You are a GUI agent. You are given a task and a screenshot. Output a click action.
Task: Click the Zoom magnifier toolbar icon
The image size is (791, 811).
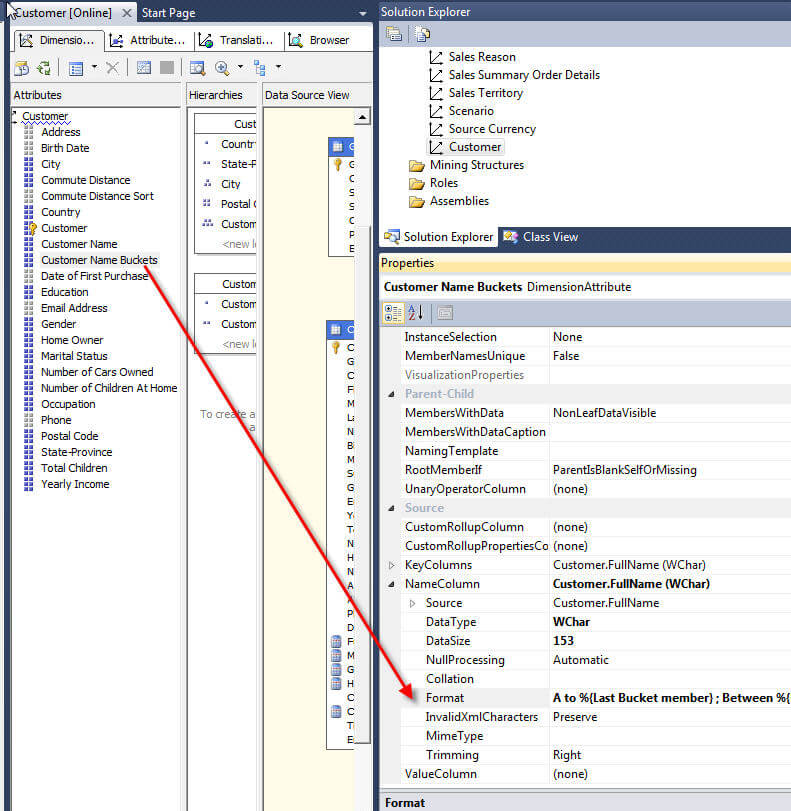click(222, 68)
